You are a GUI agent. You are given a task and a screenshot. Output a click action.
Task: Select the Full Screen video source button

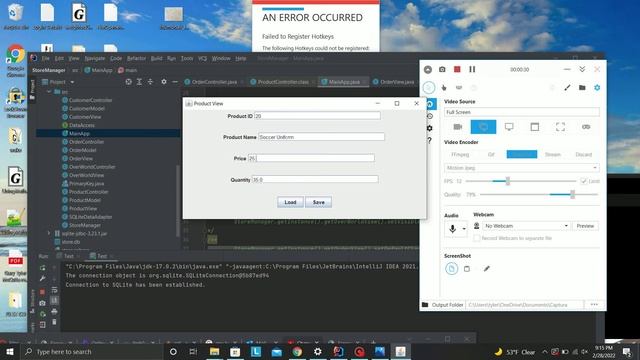click(x=483, y=127)
